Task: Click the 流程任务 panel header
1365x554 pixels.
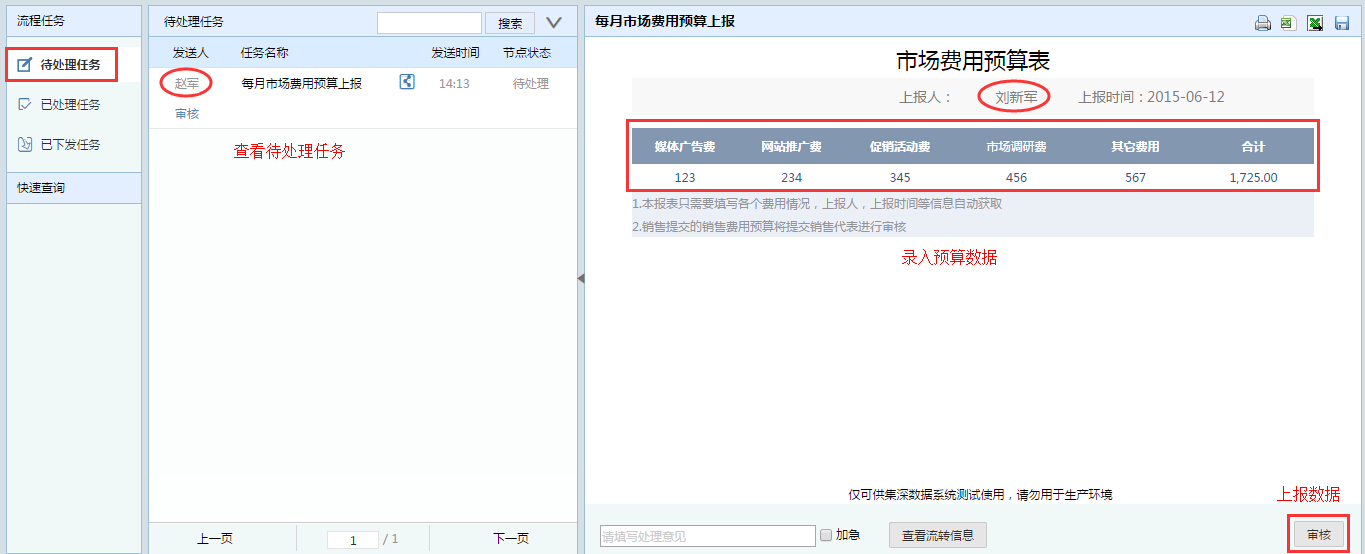Action: (x=73, y=21)
